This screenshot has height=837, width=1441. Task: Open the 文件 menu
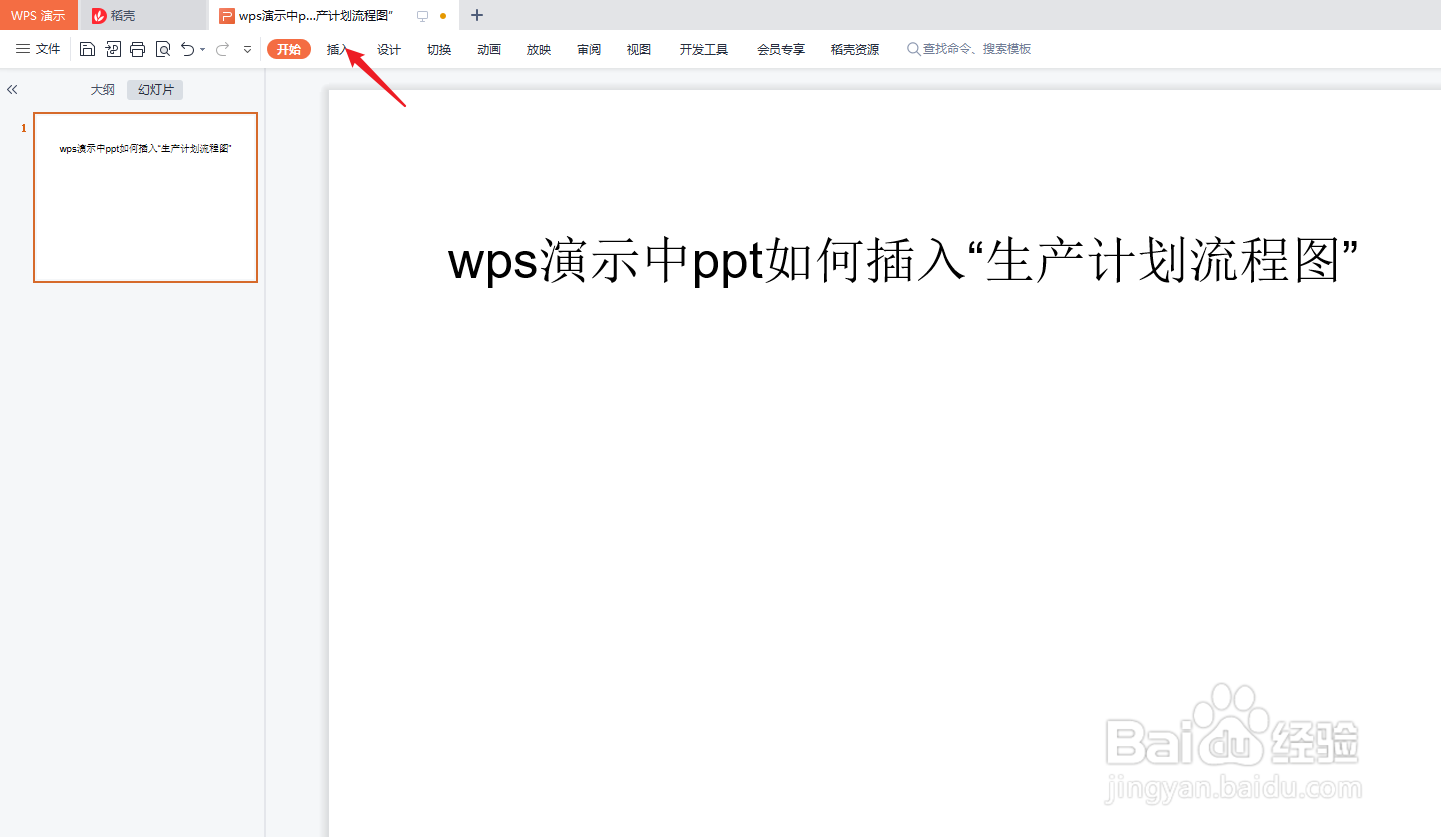coord(38,49)
